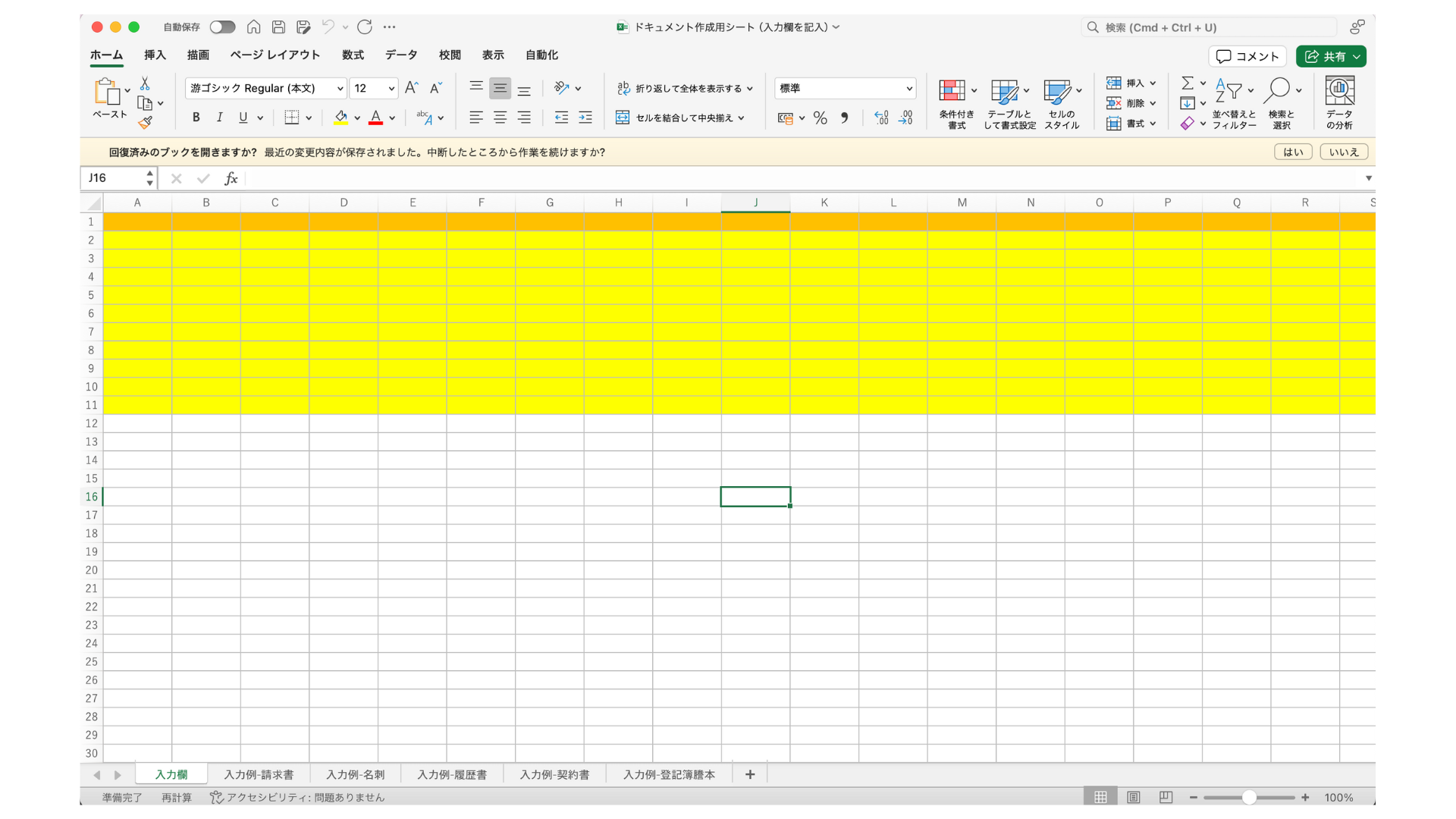Expand the number format combo box
1456x819 pixels.
[908, 89]
